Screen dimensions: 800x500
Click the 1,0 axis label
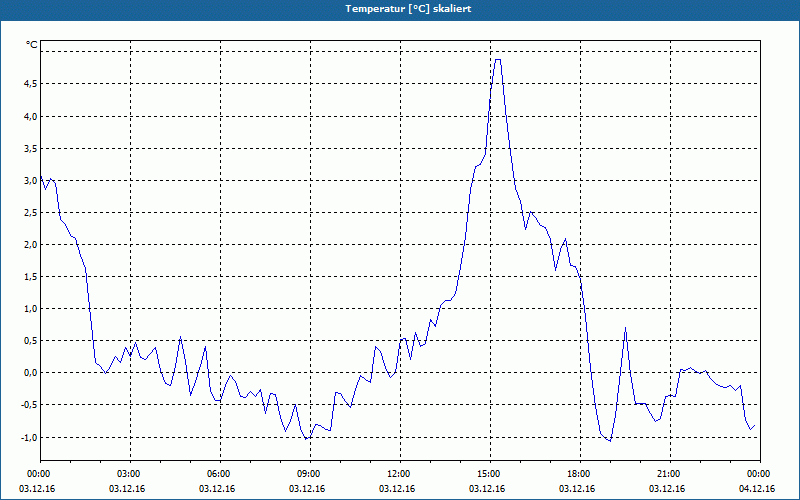(31, 308)
